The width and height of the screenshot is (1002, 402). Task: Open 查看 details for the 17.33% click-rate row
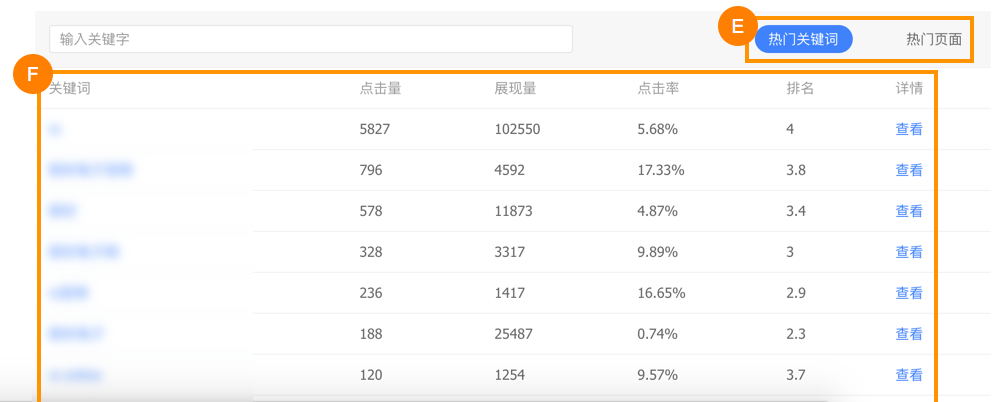coord(908,170)
